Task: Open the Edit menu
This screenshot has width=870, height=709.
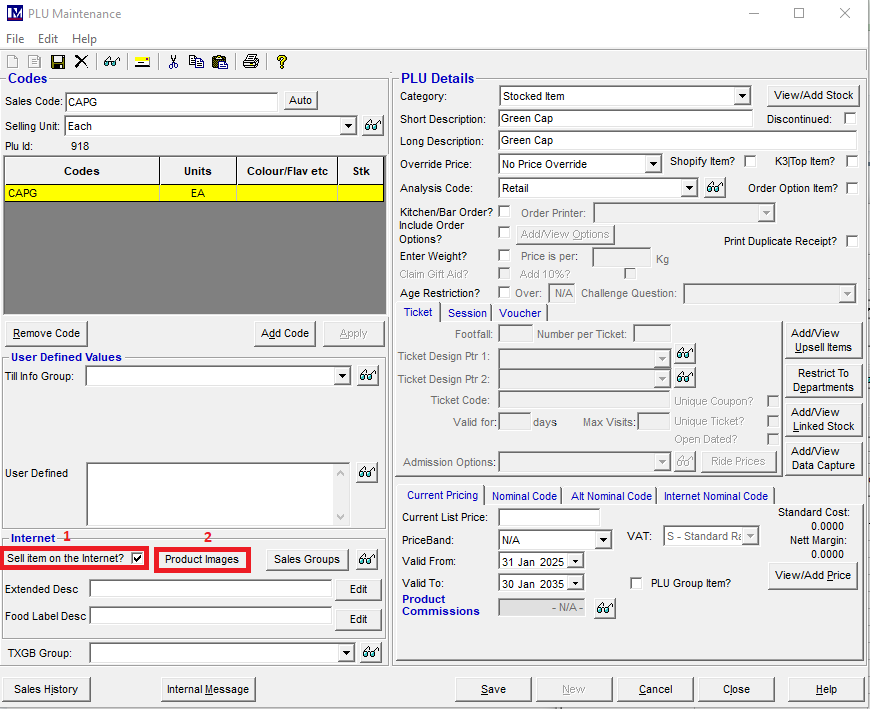Action: point(48,39)
